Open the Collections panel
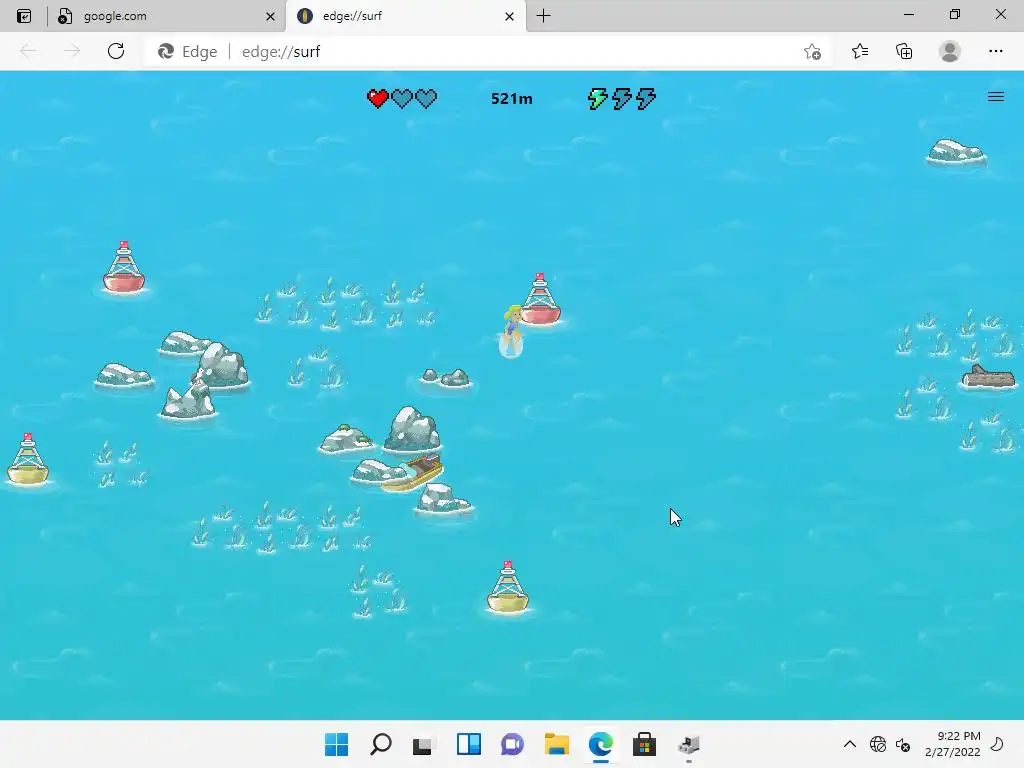1024x768 pixels. click(904, 51)
